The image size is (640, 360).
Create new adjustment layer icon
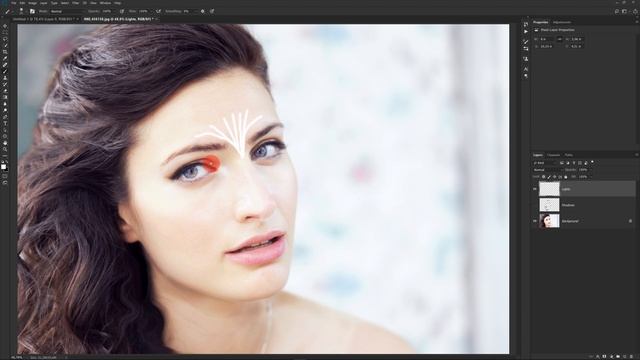click(x=611, y=357)
